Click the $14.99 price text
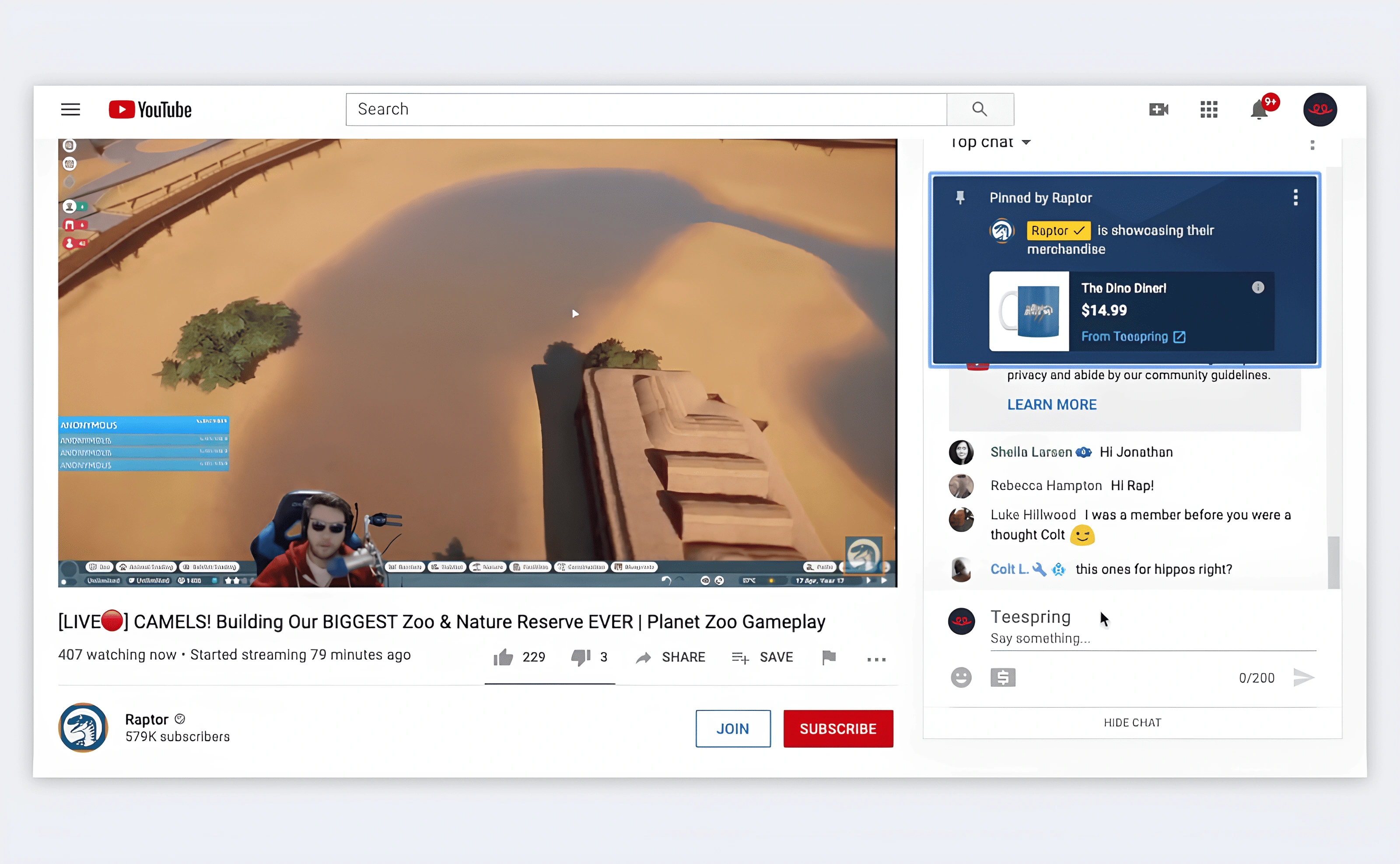The width and height of the screenshot is (1400, 864). [1103, 310]
